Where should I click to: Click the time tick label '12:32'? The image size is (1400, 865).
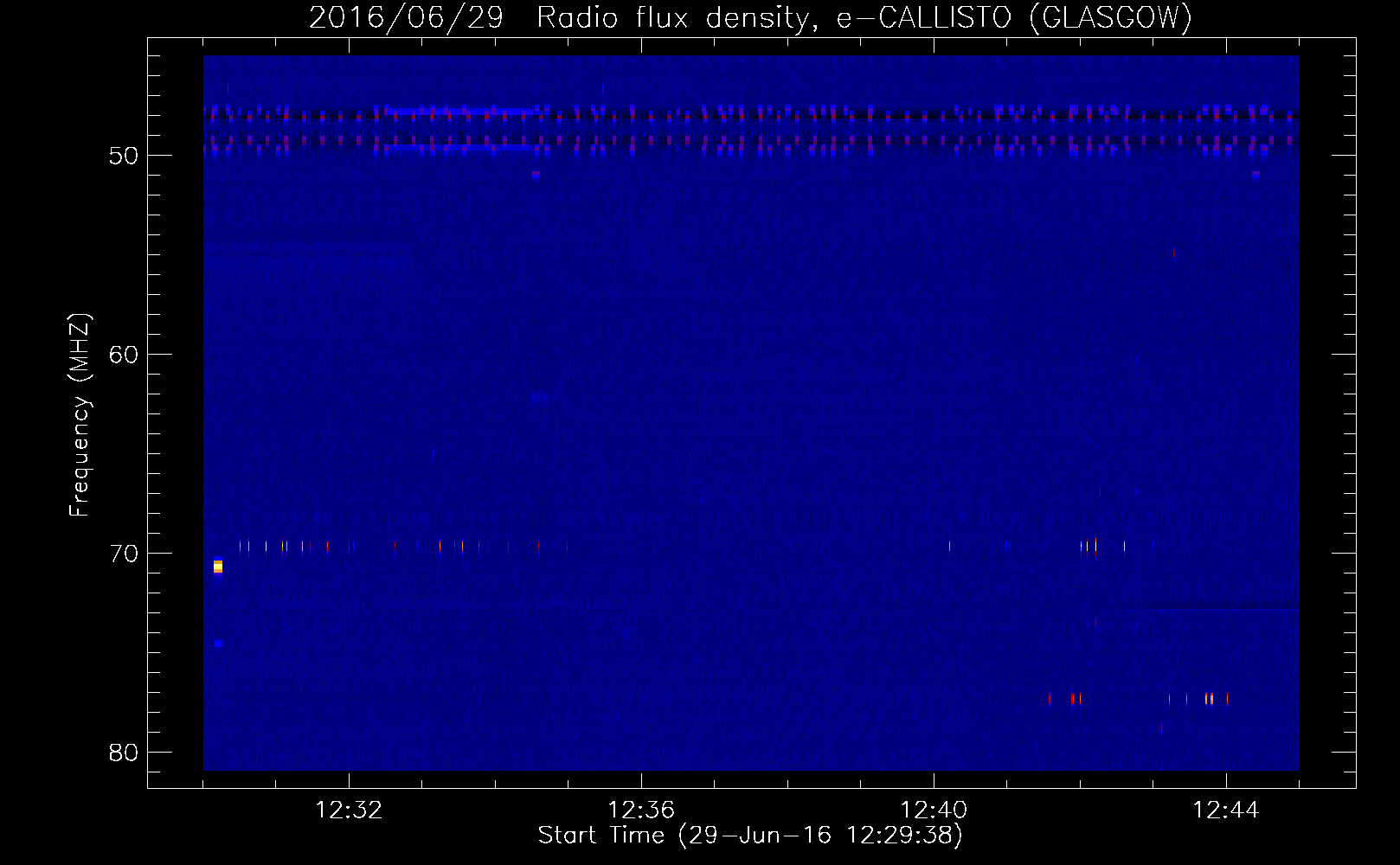click(x=349, y=811)
